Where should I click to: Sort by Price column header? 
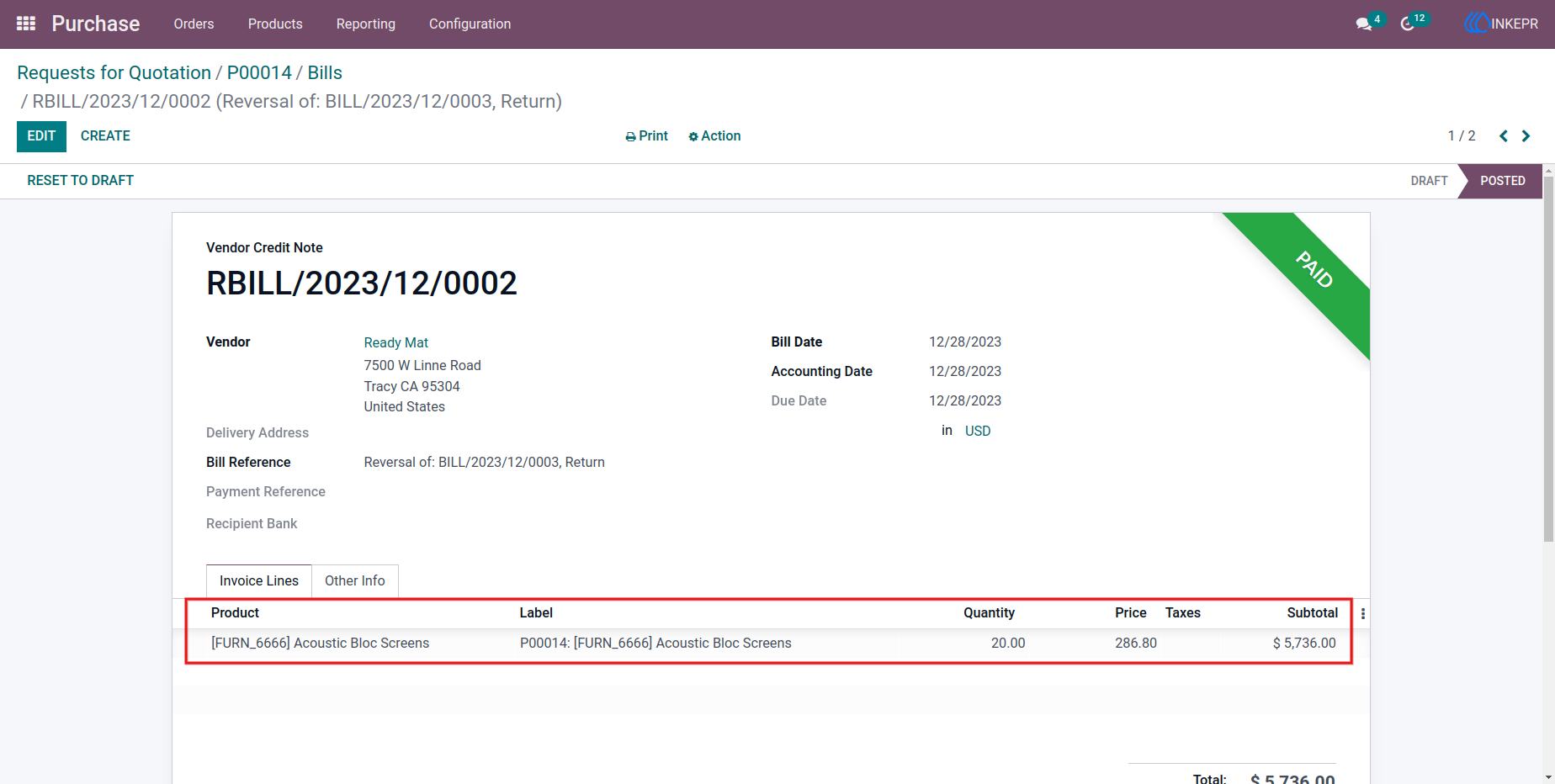tap(1131, 613)
